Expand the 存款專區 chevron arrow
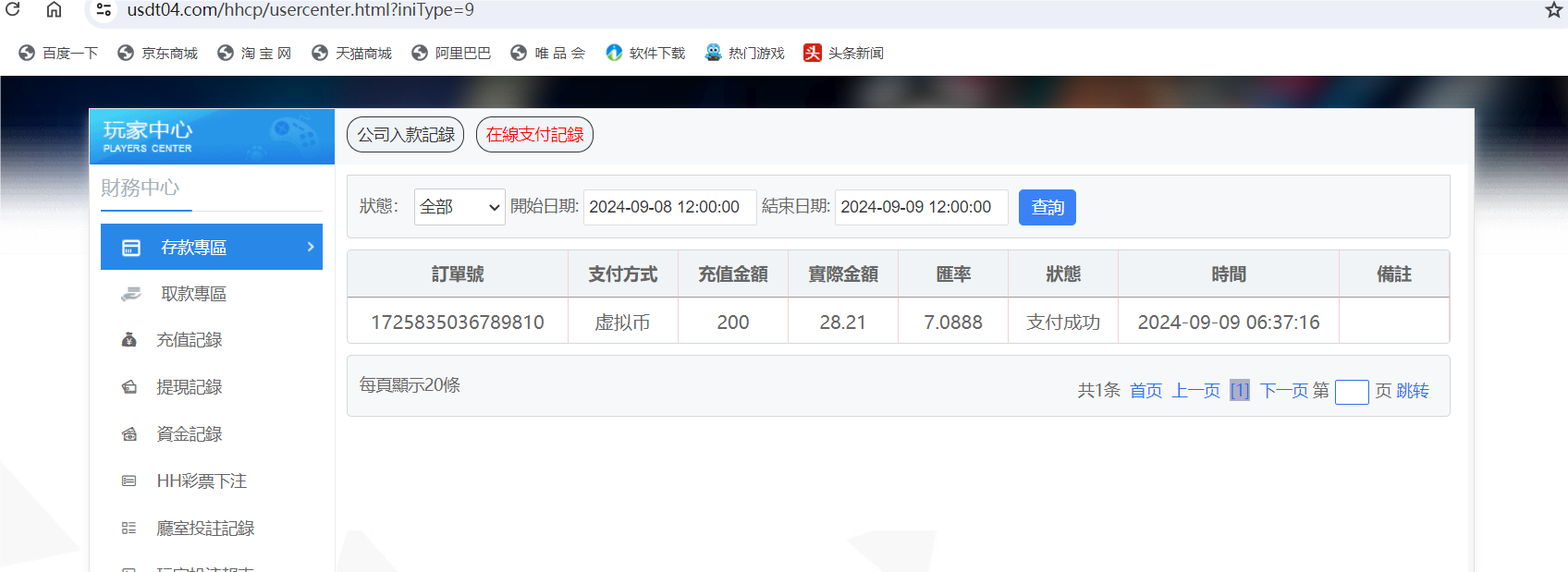1568x572 pixels. 311,247
